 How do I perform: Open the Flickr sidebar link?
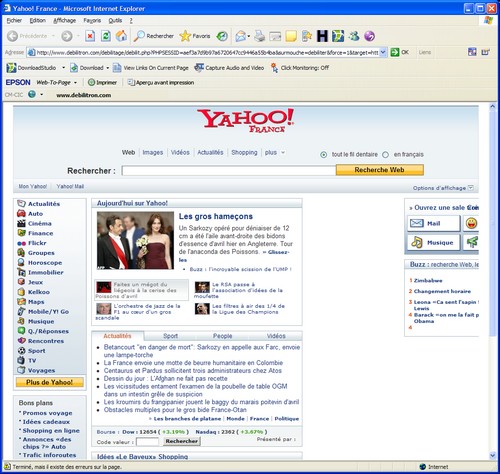pos(37,243)
